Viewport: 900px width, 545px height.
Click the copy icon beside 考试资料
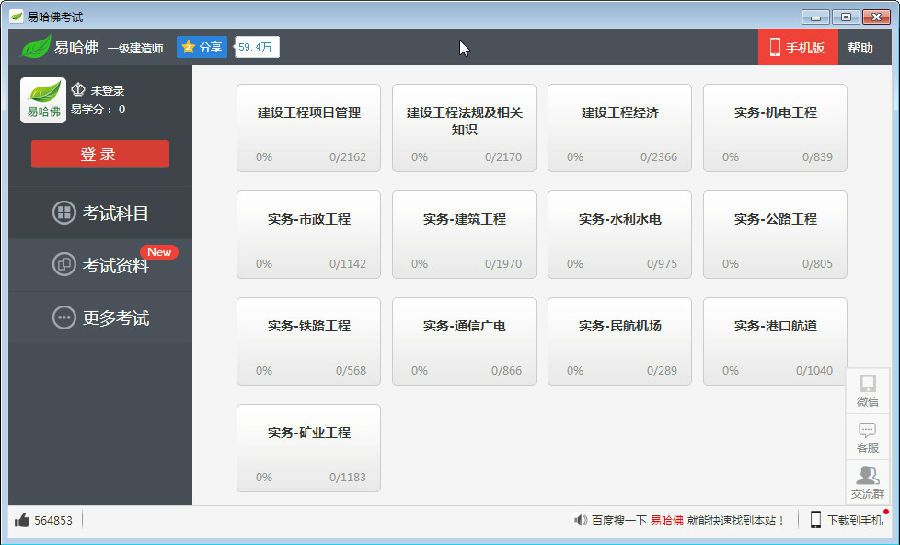(64, 265)
